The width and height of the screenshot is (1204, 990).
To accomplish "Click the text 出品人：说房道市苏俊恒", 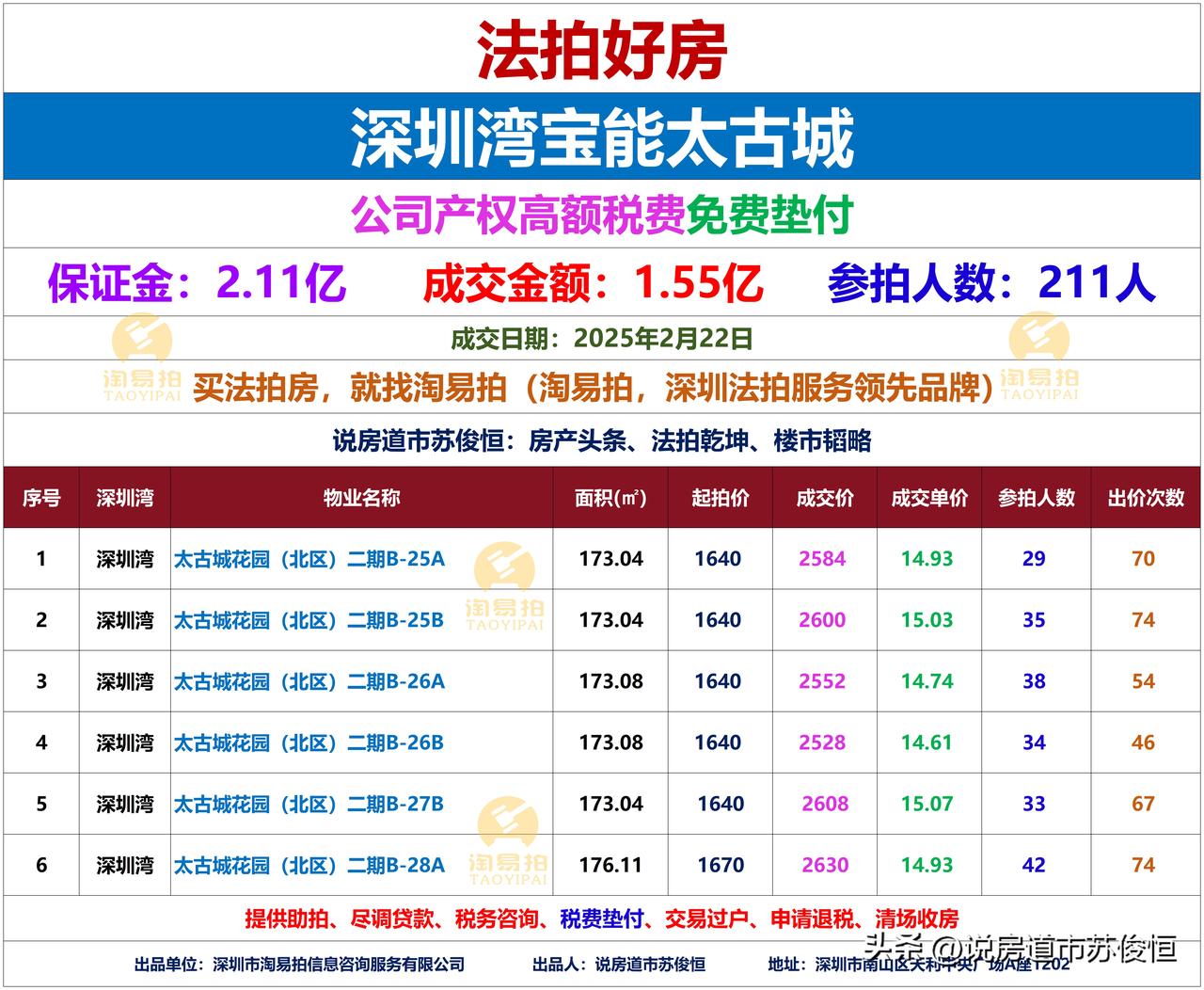I will [619, 965].
